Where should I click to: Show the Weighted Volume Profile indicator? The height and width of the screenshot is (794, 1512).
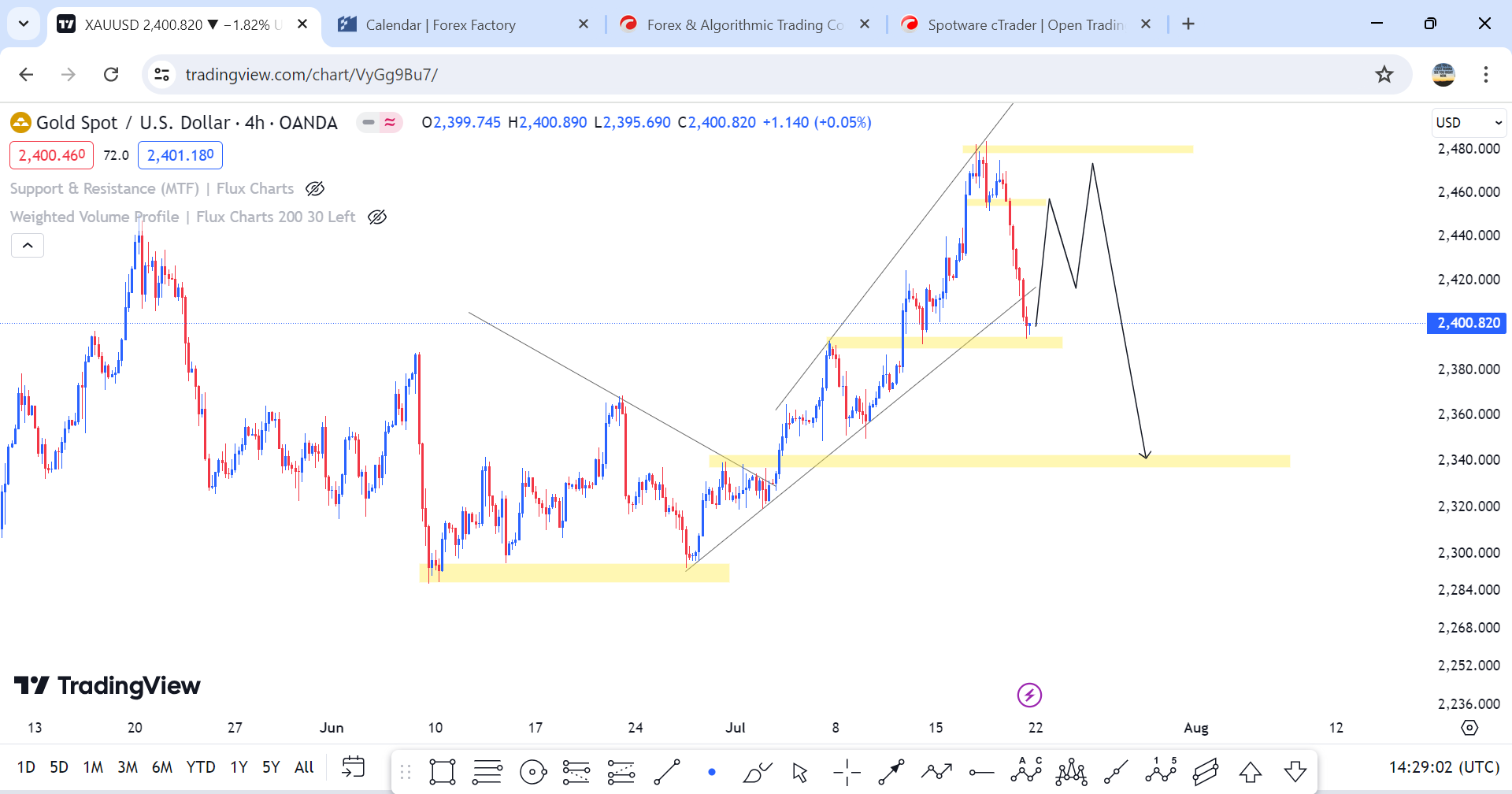pyautogui.click(x=377, y=217)
